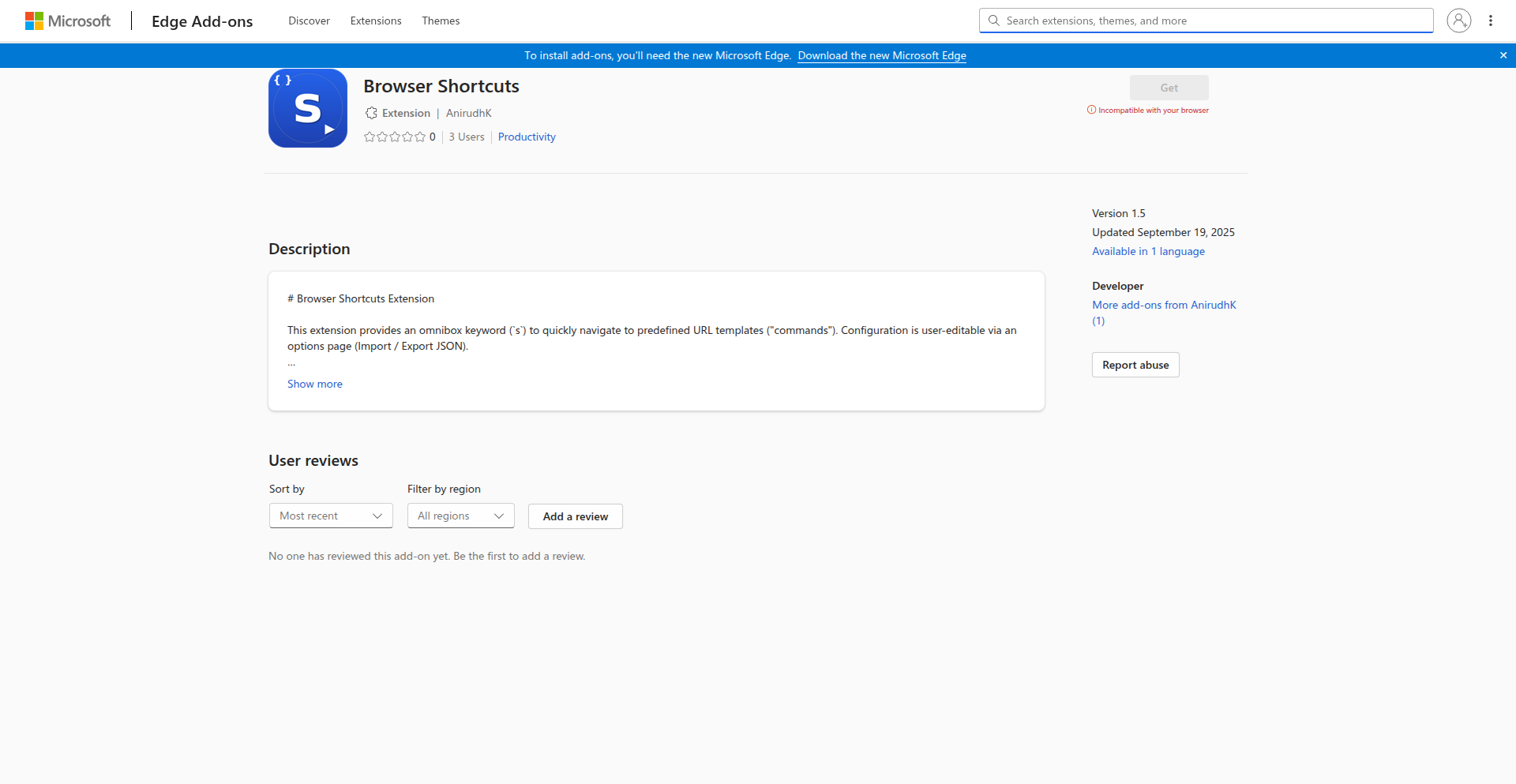Click the Report abuse button
This screenshot has width=1516, height=784.
pyautogui.click(x=1135, y=366)
